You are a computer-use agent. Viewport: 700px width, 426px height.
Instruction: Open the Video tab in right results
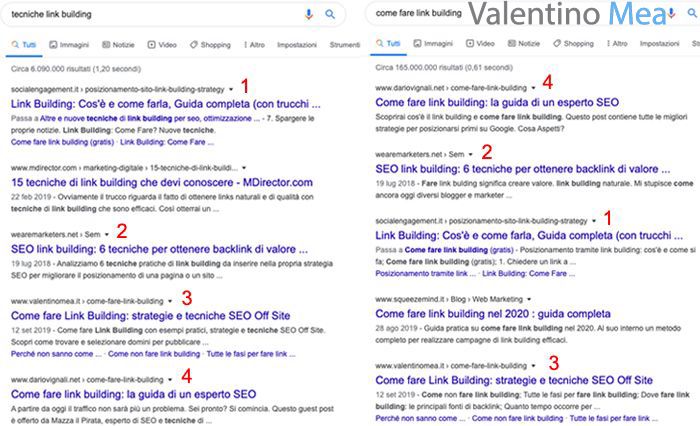coord(480,43)
